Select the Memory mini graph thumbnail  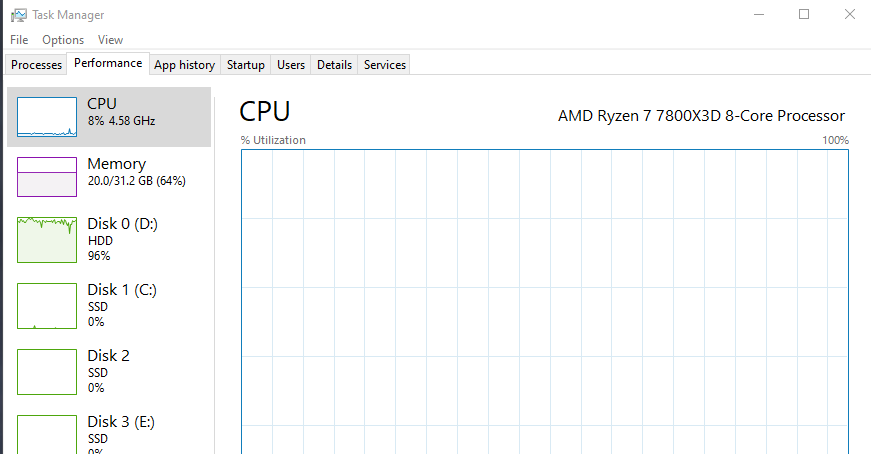47,177
